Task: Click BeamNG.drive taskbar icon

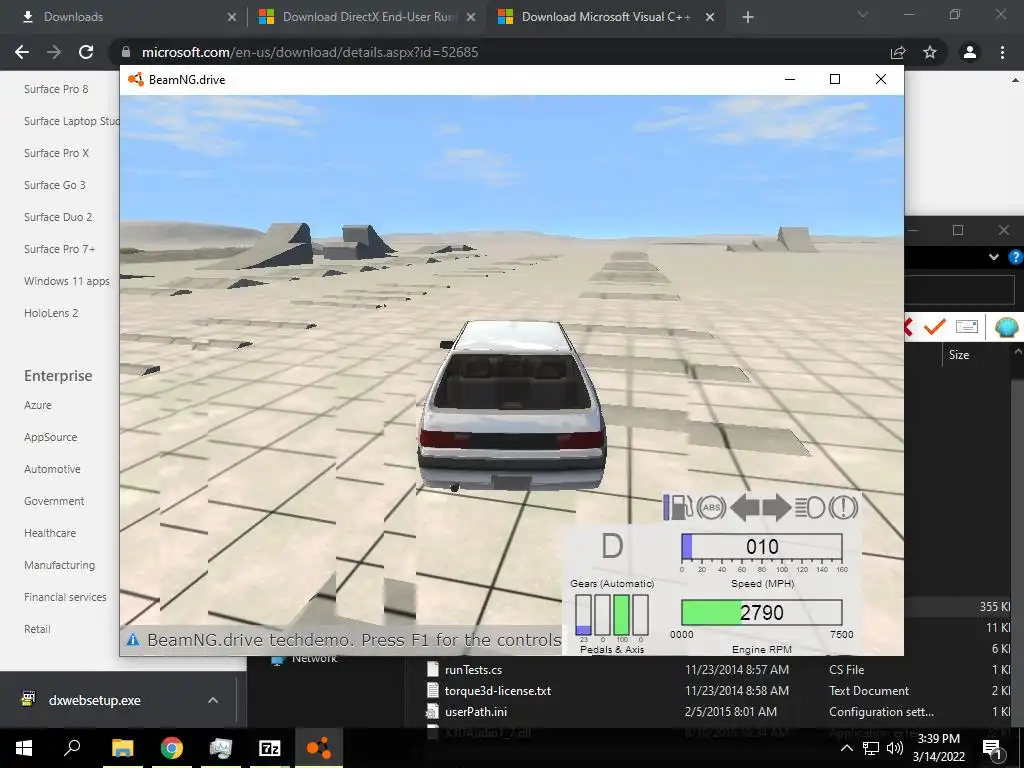Action: coord(319,748)
